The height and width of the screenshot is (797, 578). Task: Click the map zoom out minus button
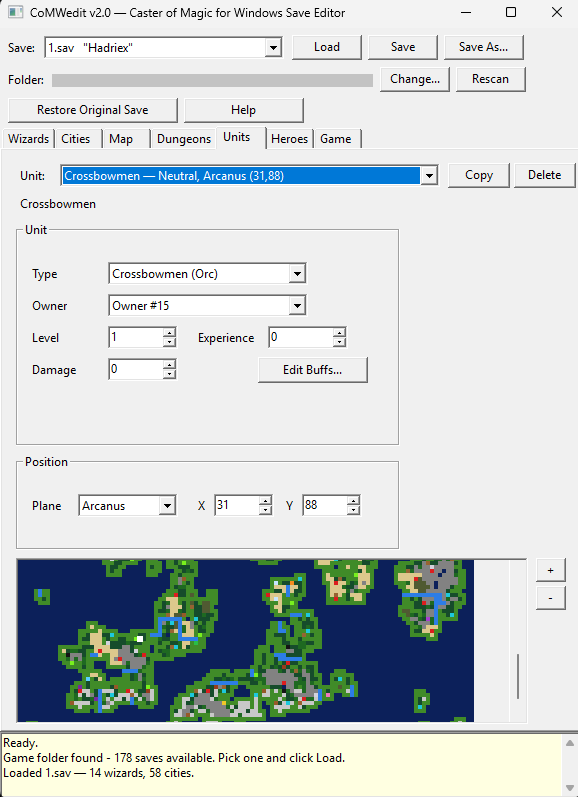click(x=551, y=598)
